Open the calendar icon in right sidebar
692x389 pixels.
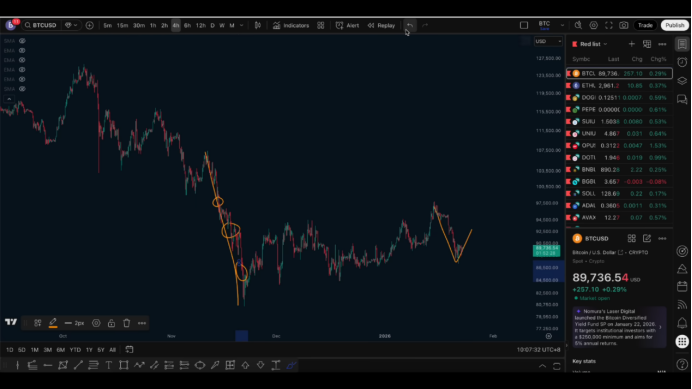pyautogui.click(x=682, y=287)
